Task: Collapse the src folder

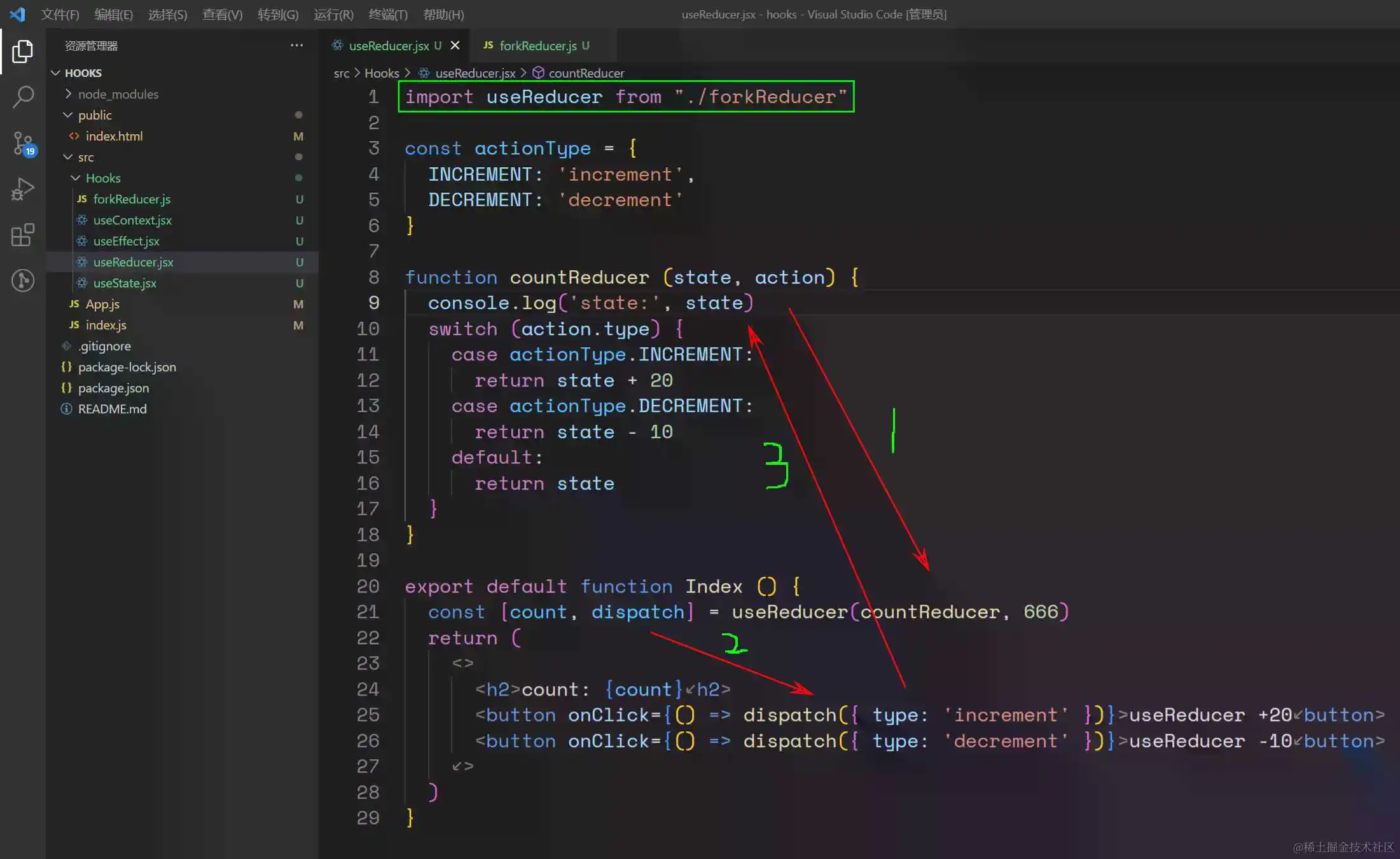Action: (x=68, y=157)
